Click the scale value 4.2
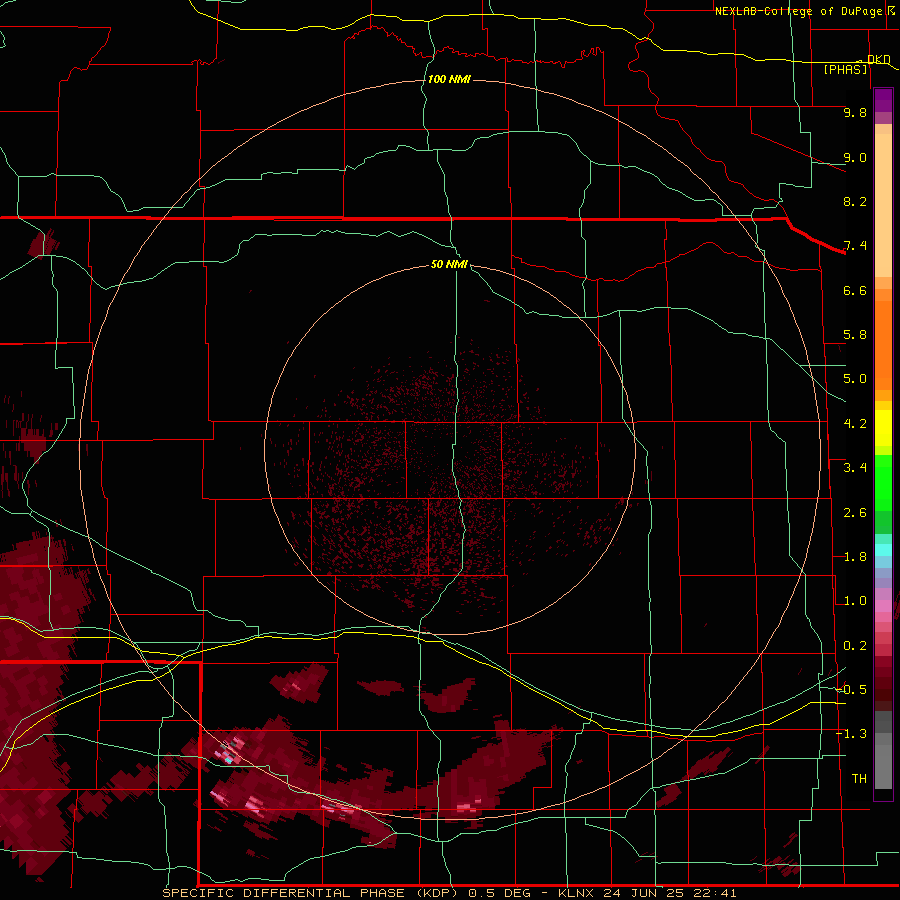900x900 pixels. (x=855, y=424)
